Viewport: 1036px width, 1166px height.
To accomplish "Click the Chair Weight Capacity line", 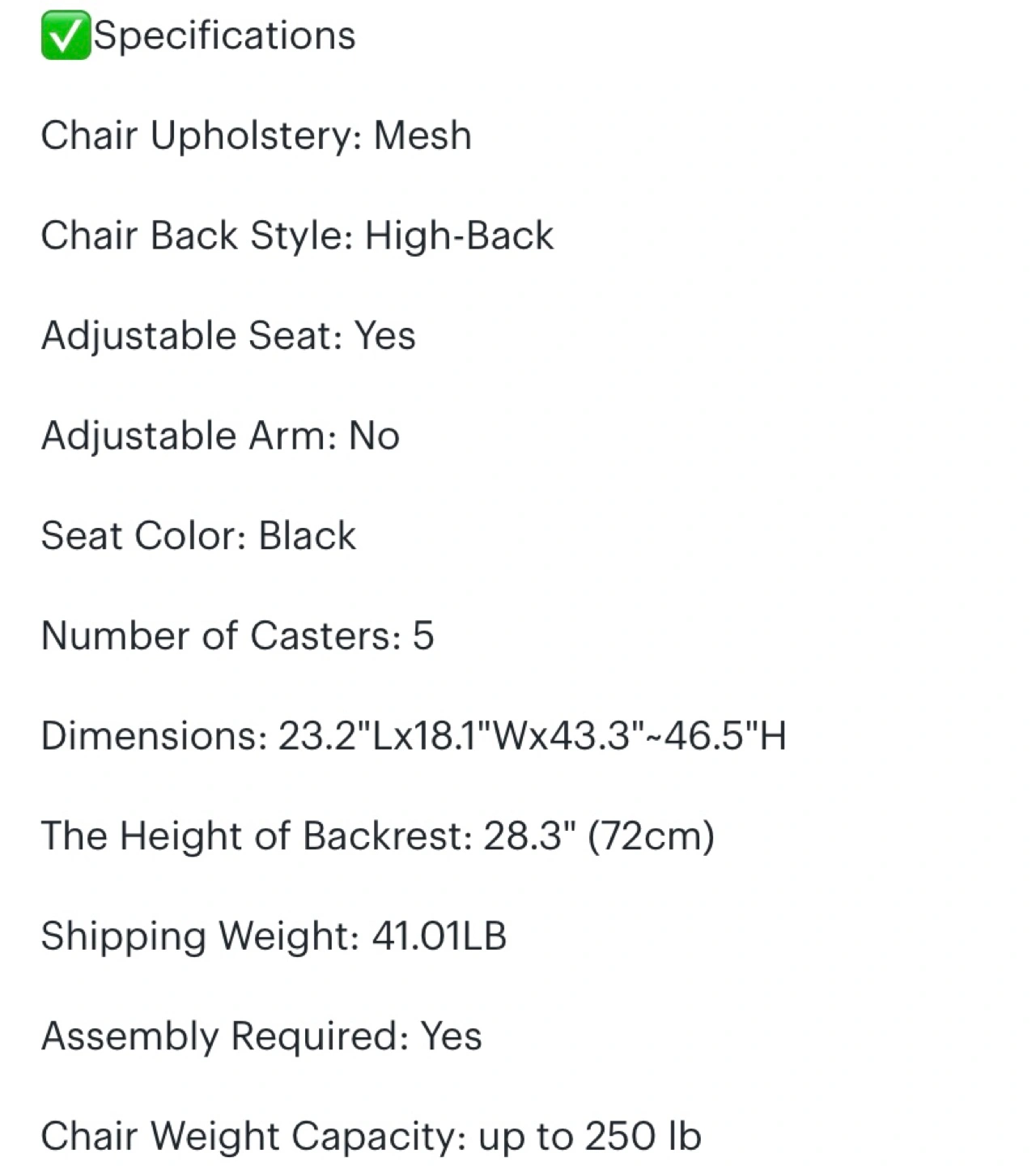I will coord(371,1137).
